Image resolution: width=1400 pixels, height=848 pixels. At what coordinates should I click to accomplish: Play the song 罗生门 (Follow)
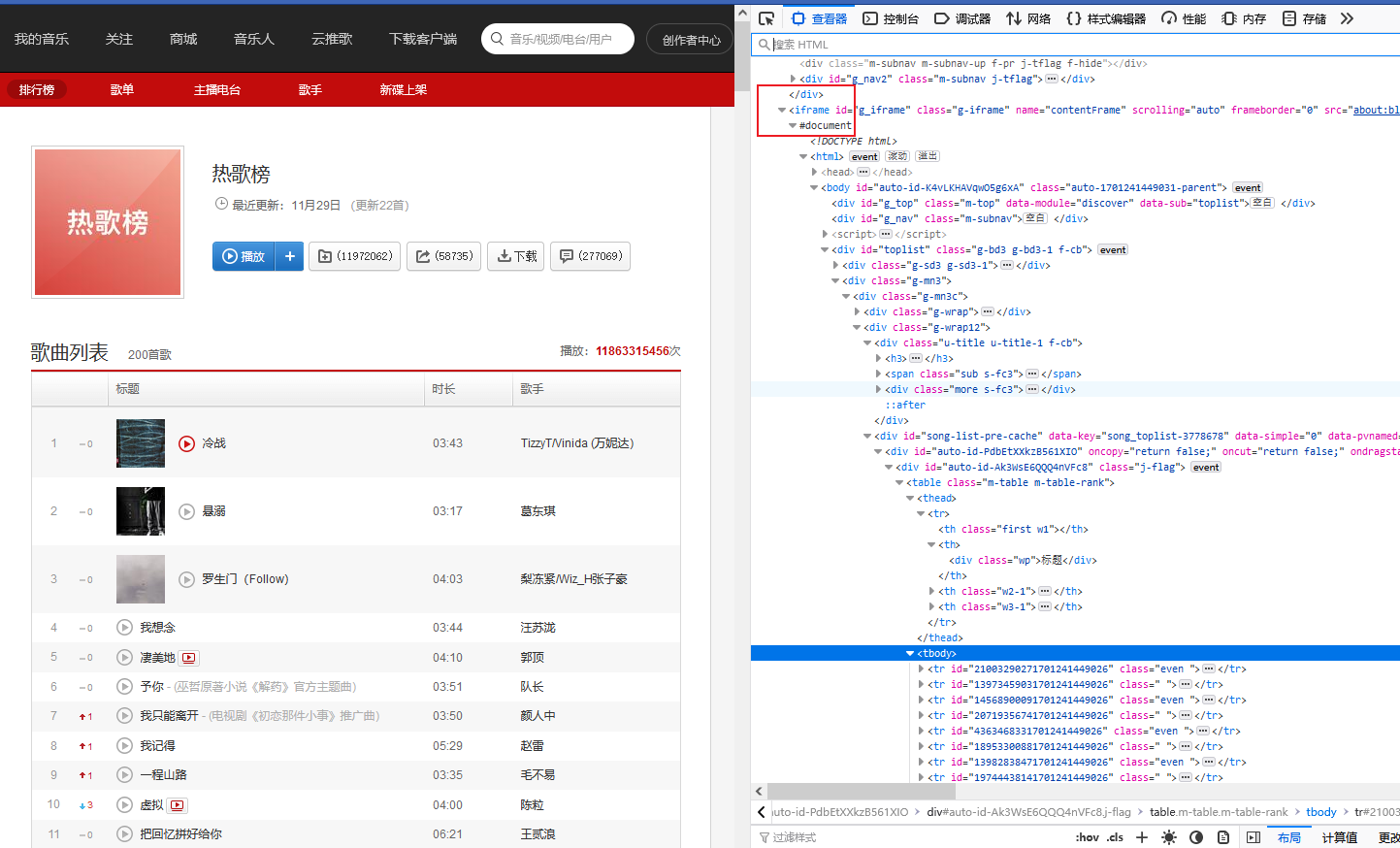[187, 579]
